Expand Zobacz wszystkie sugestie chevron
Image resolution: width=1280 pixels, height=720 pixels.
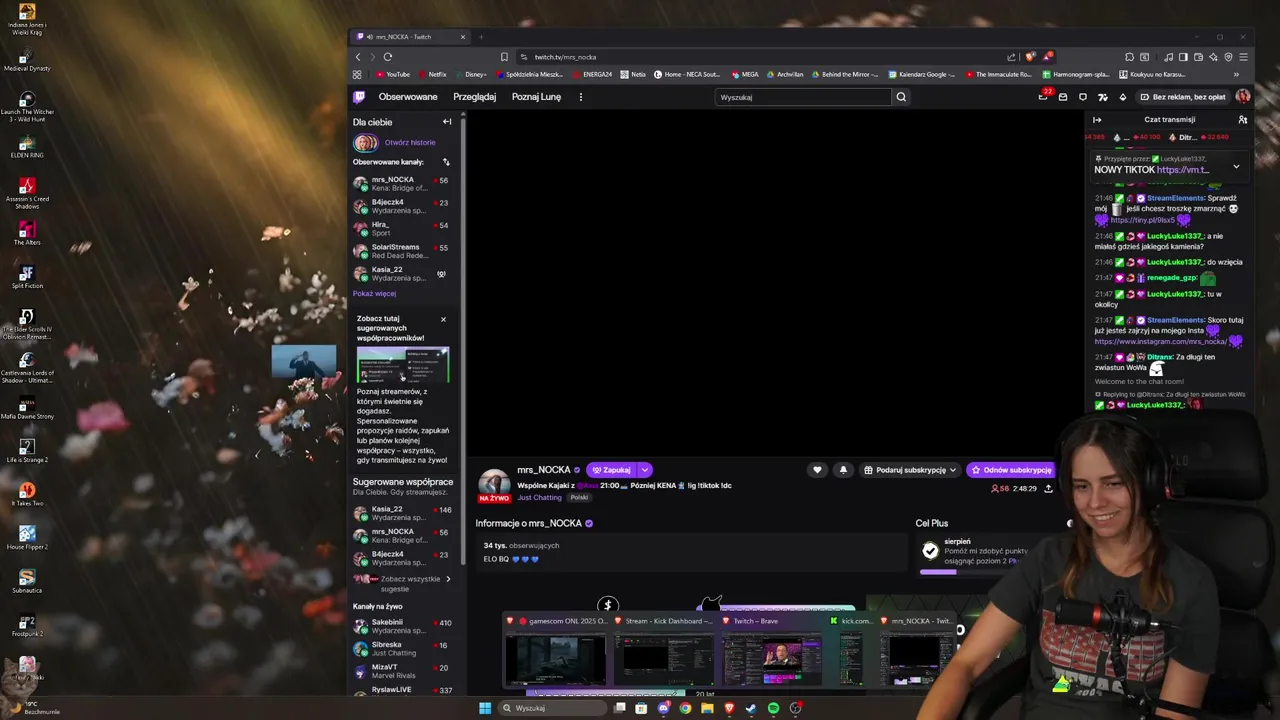point(447,579)
